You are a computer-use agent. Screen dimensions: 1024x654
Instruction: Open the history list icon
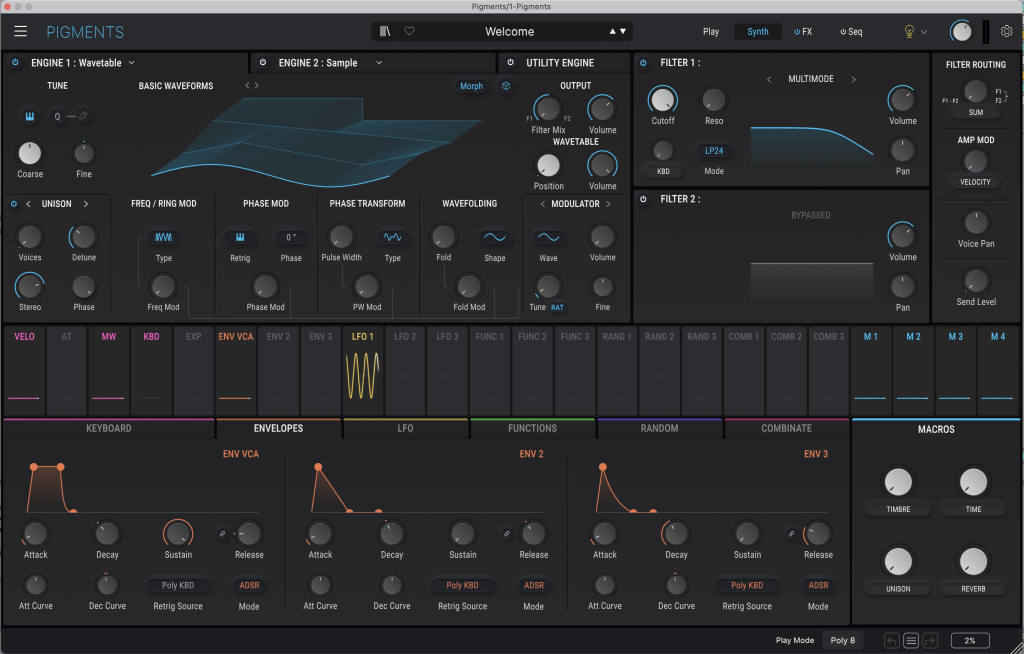911,640
